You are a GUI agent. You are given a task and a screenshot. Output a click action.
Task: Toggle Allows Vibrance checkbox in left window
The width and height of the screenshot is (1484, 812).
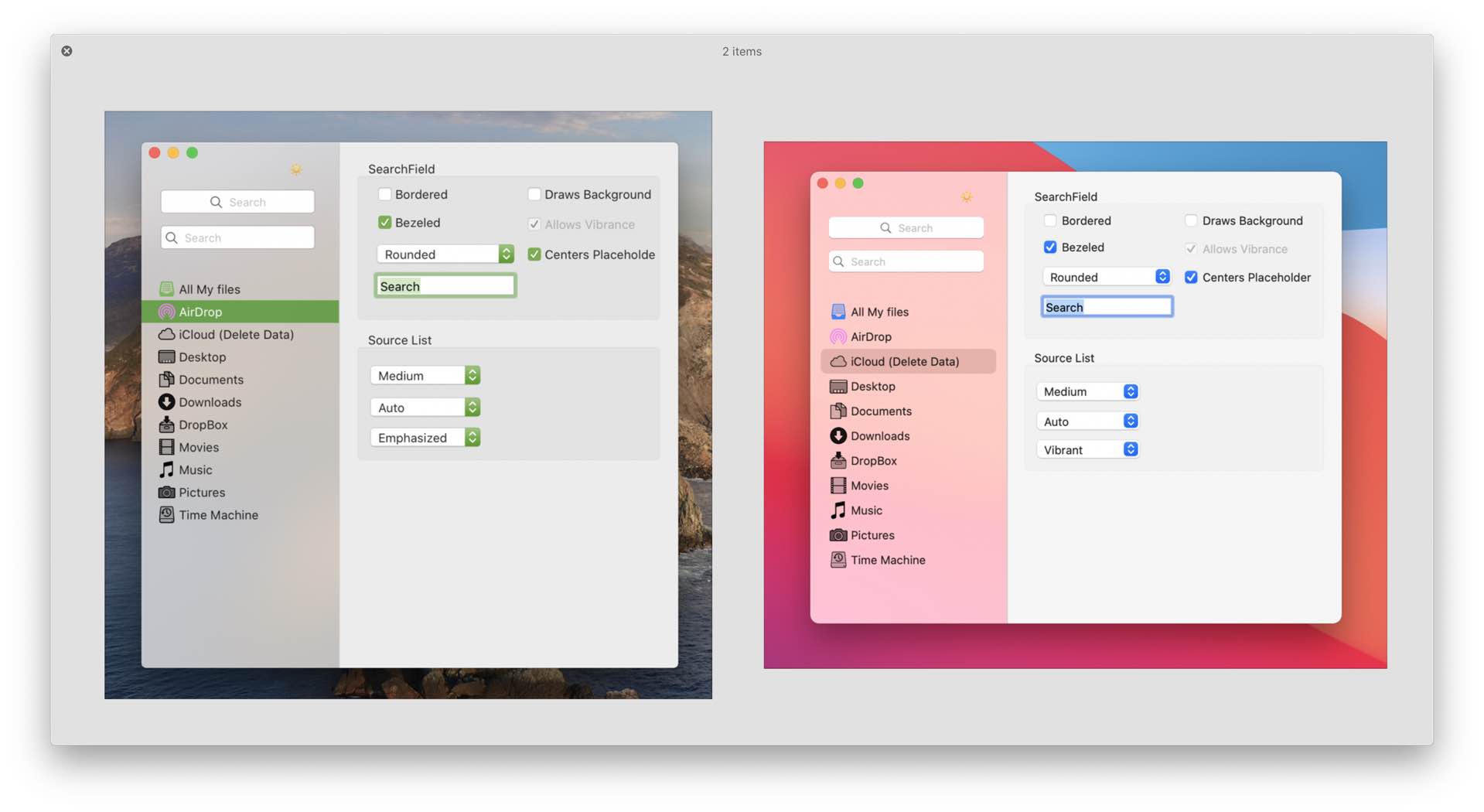pos(534,224)
